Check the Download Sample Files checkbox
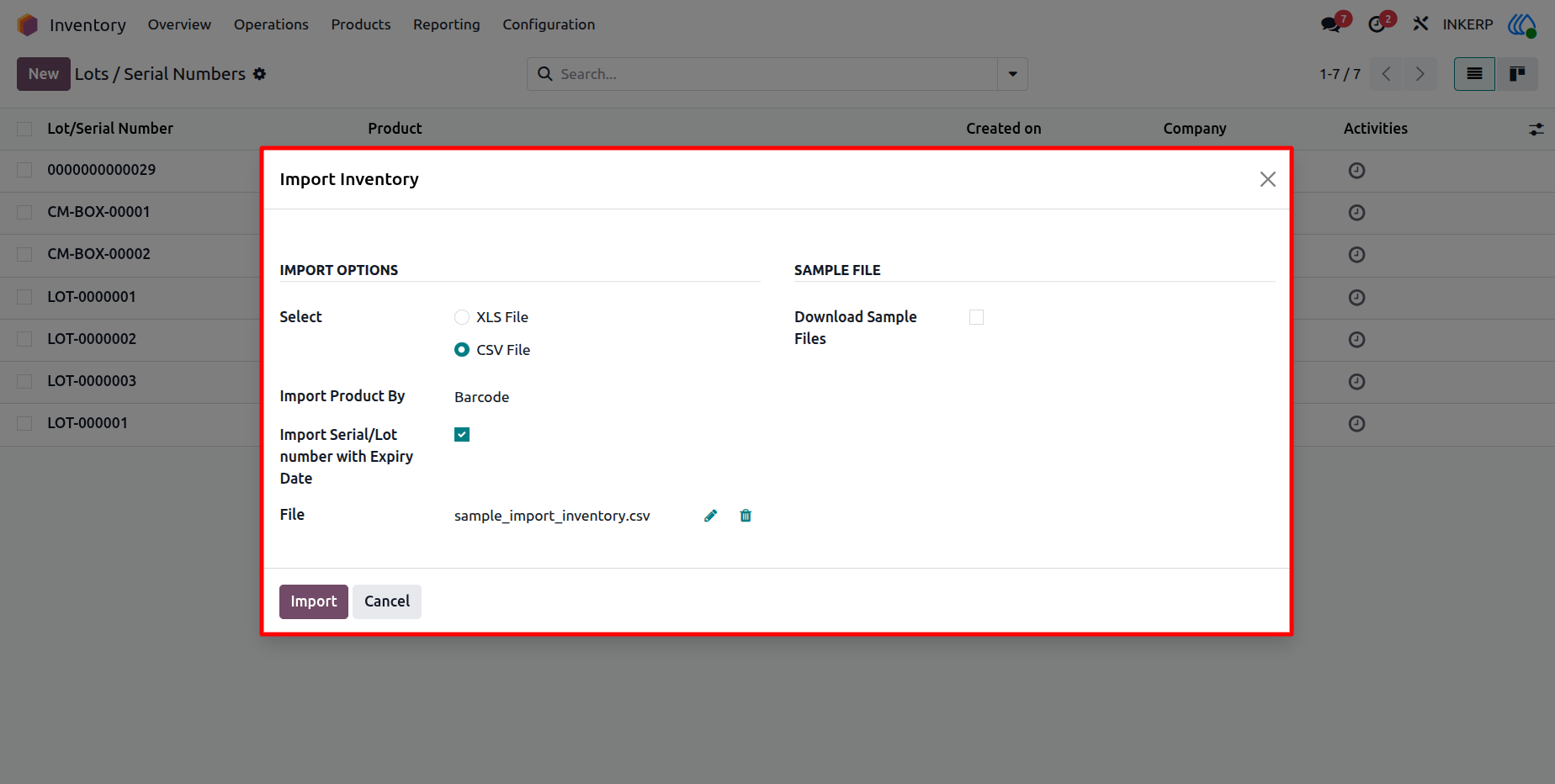1555x784 pixels. pos(976,317)
